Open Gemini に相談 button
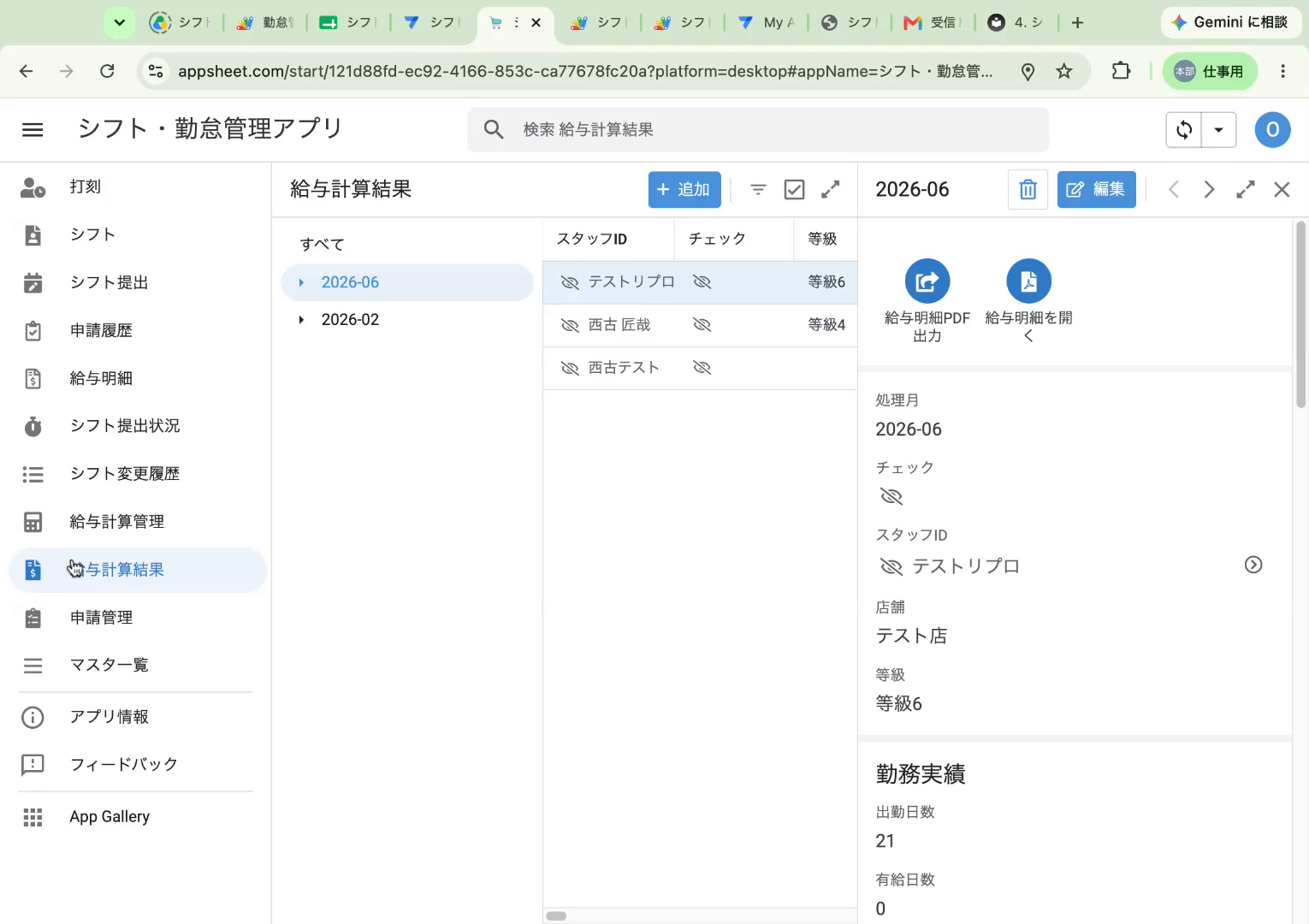Viewport: 1309px width, 924px height. coord(1229,22)
